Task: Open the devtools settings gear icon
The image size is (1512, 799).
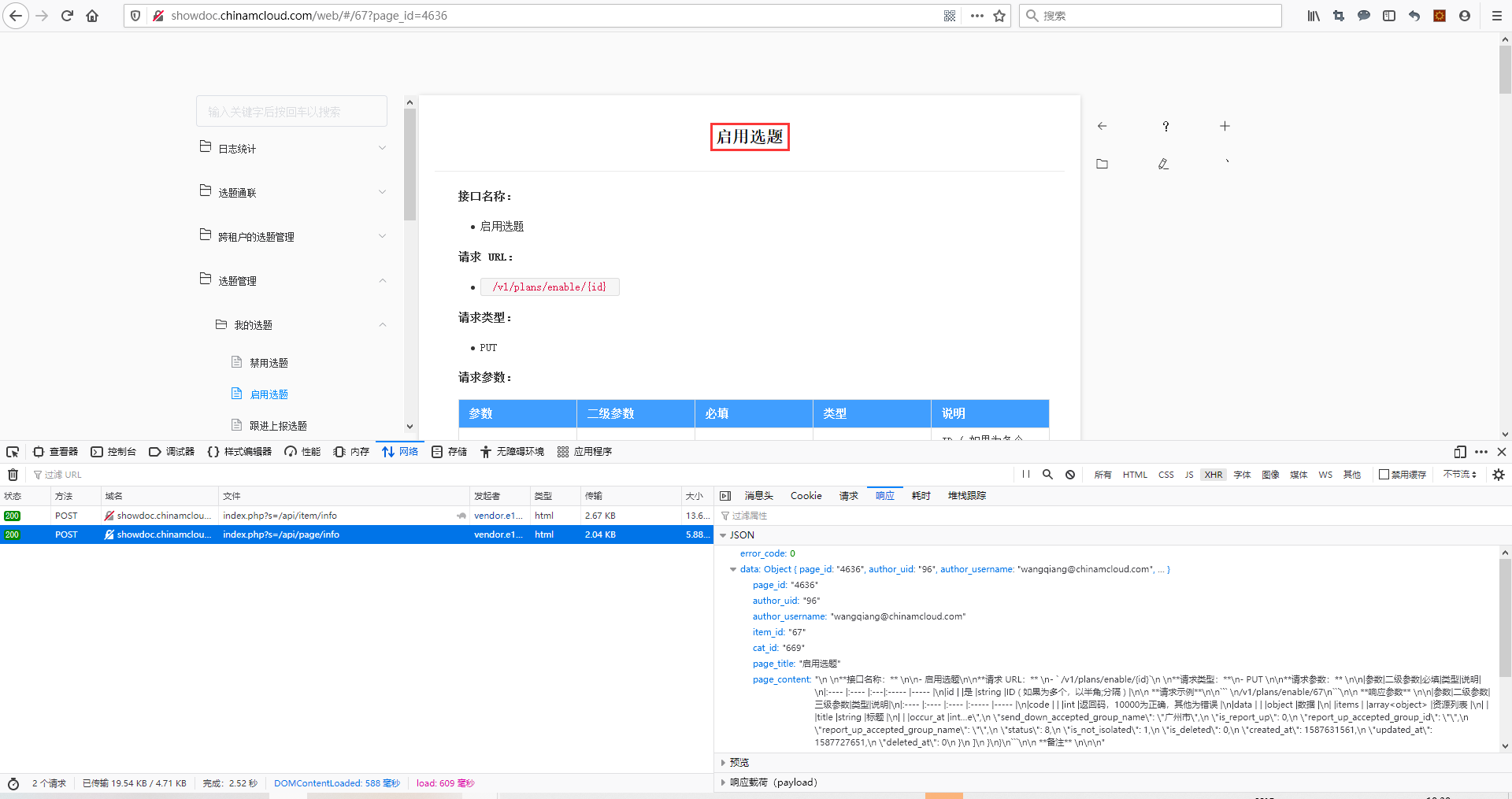Action: tap(1498, 475)
